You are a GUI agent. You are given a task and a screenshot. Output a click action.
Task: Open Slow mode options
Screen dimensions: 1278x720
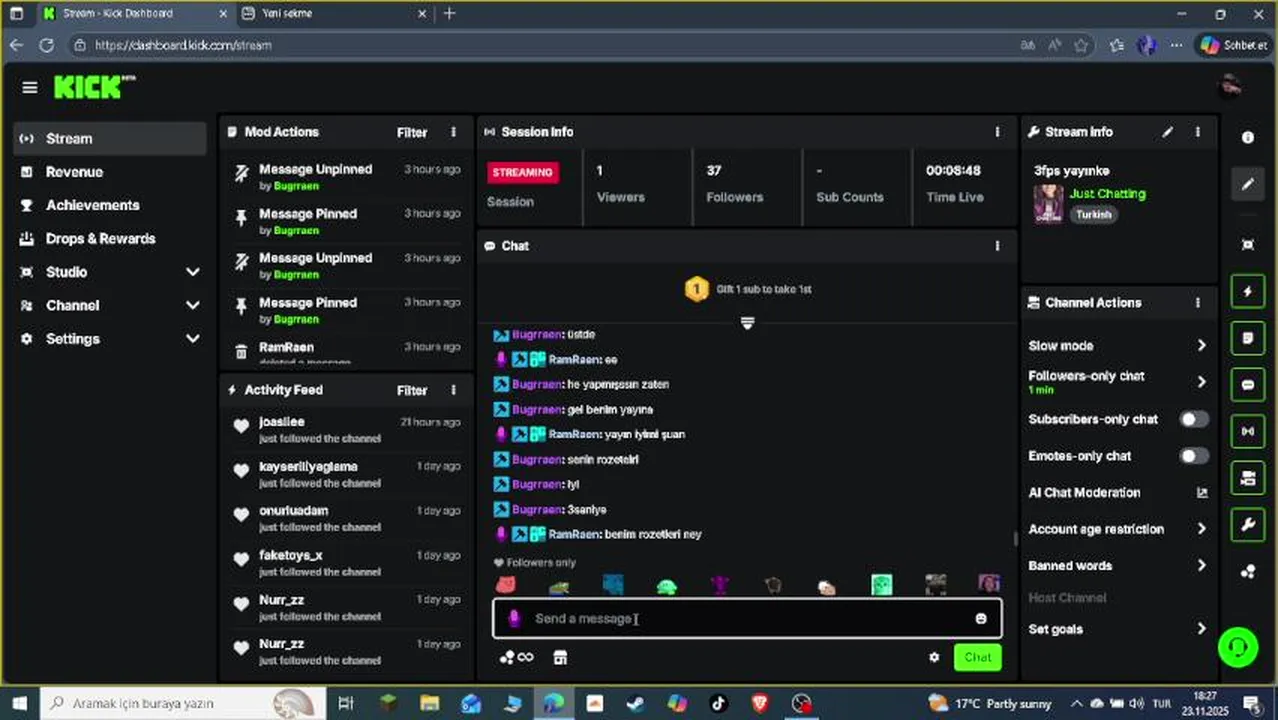pyautogui.click(x=1118, y=346)
